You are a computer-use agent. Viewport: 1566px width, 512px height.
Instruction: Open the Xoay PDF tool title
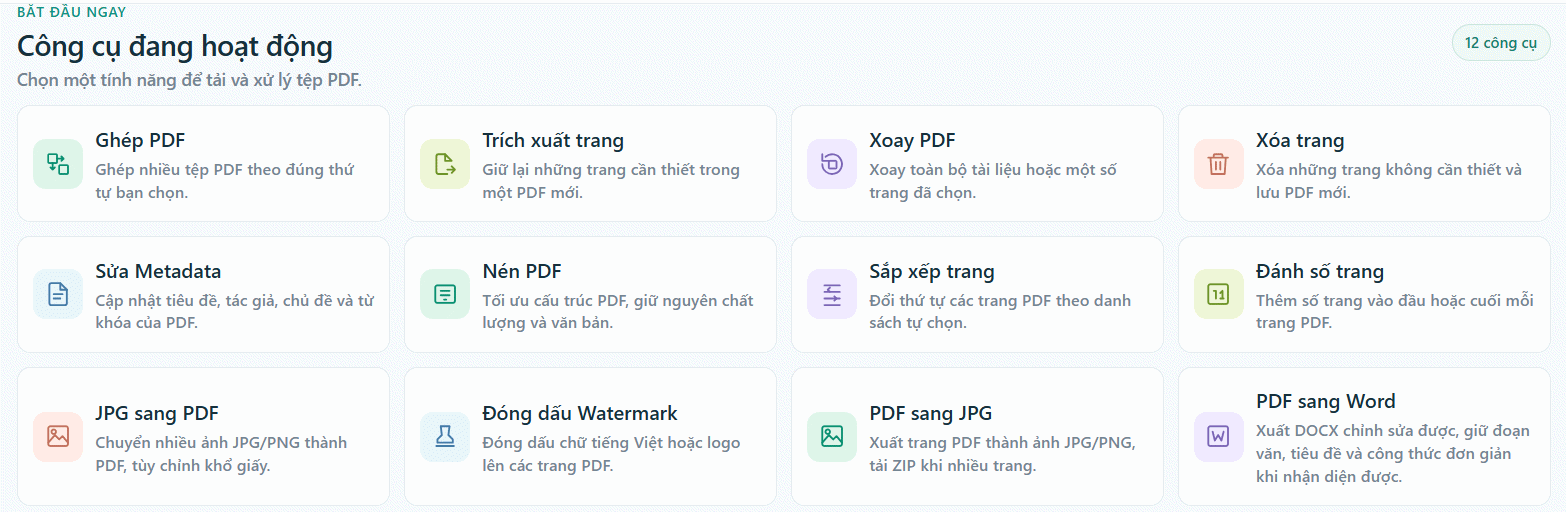(912, 141)
